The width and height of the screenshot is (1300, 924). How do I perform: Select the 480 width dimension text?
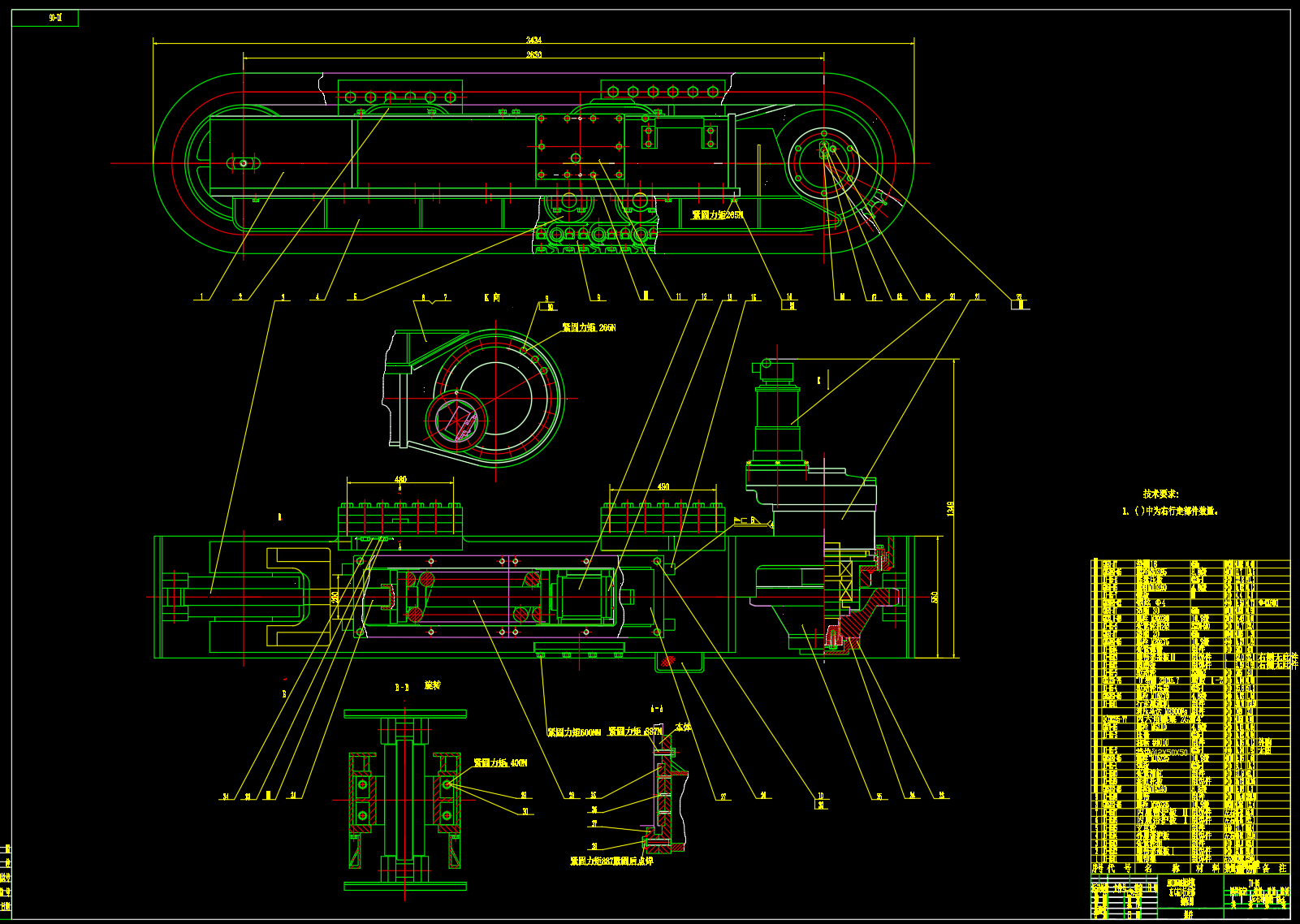(400, 480)
